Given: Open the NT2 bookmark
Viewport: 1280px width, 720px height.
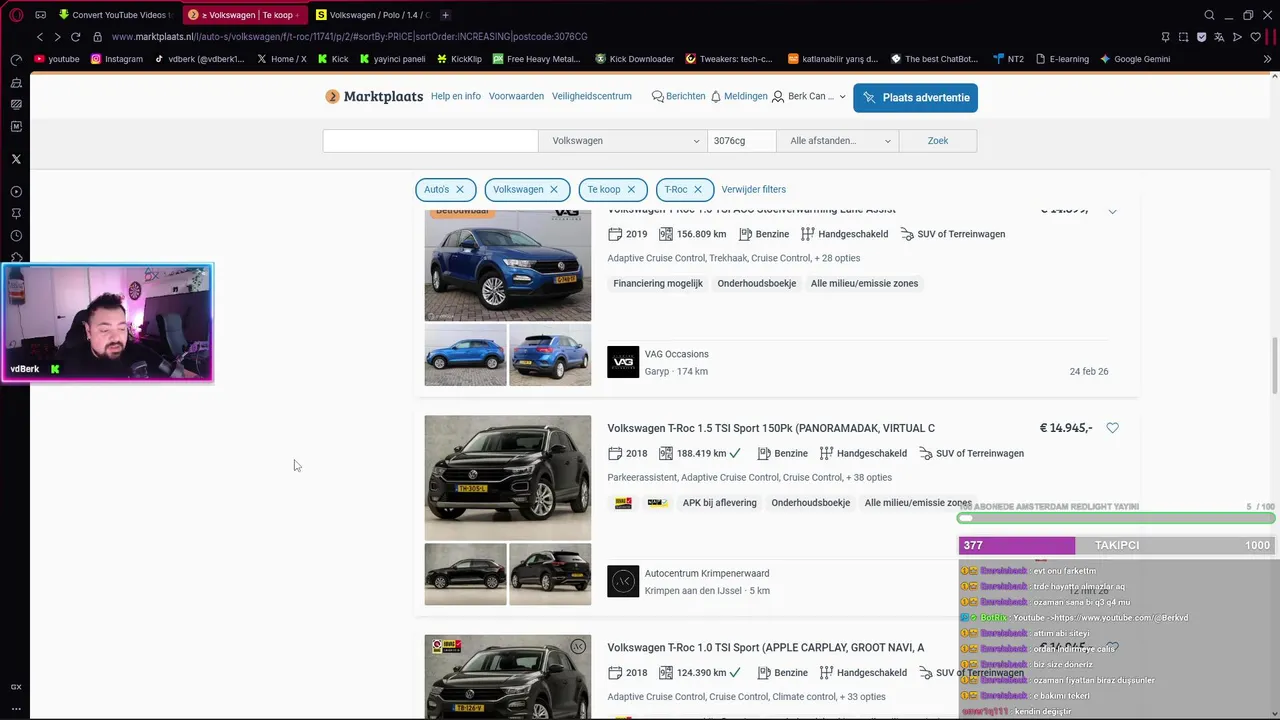Looking at the screenshot, I should [x=1008, y=59].
